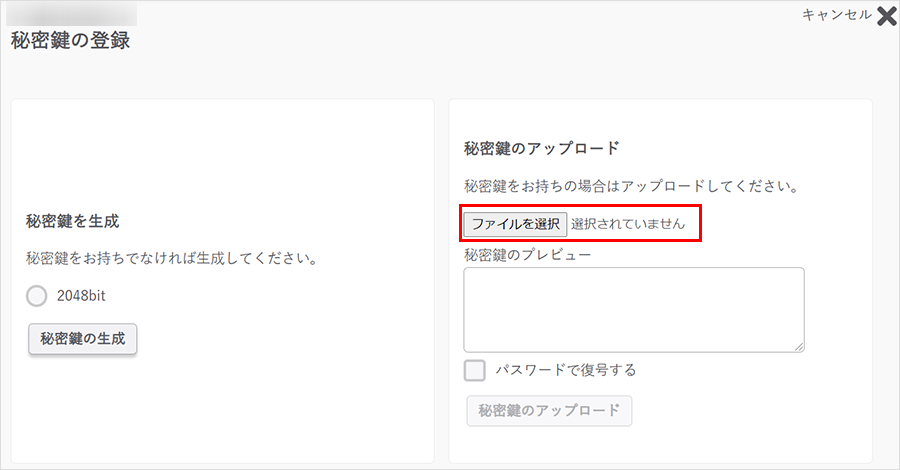The width and height of the screenshot is (900, 470).
Task: Click the 2048bit option label
Action: [80, 296]
